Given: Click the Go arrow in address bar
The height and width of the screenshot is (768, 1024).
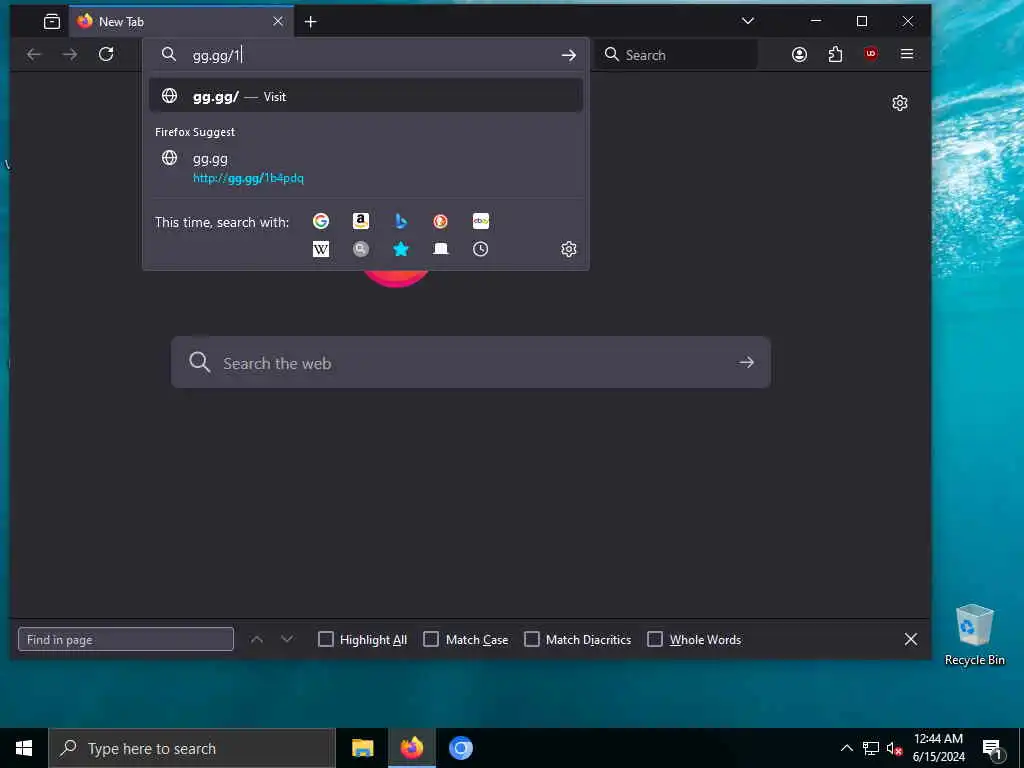Looking at the screenshot, I should 569,56.
